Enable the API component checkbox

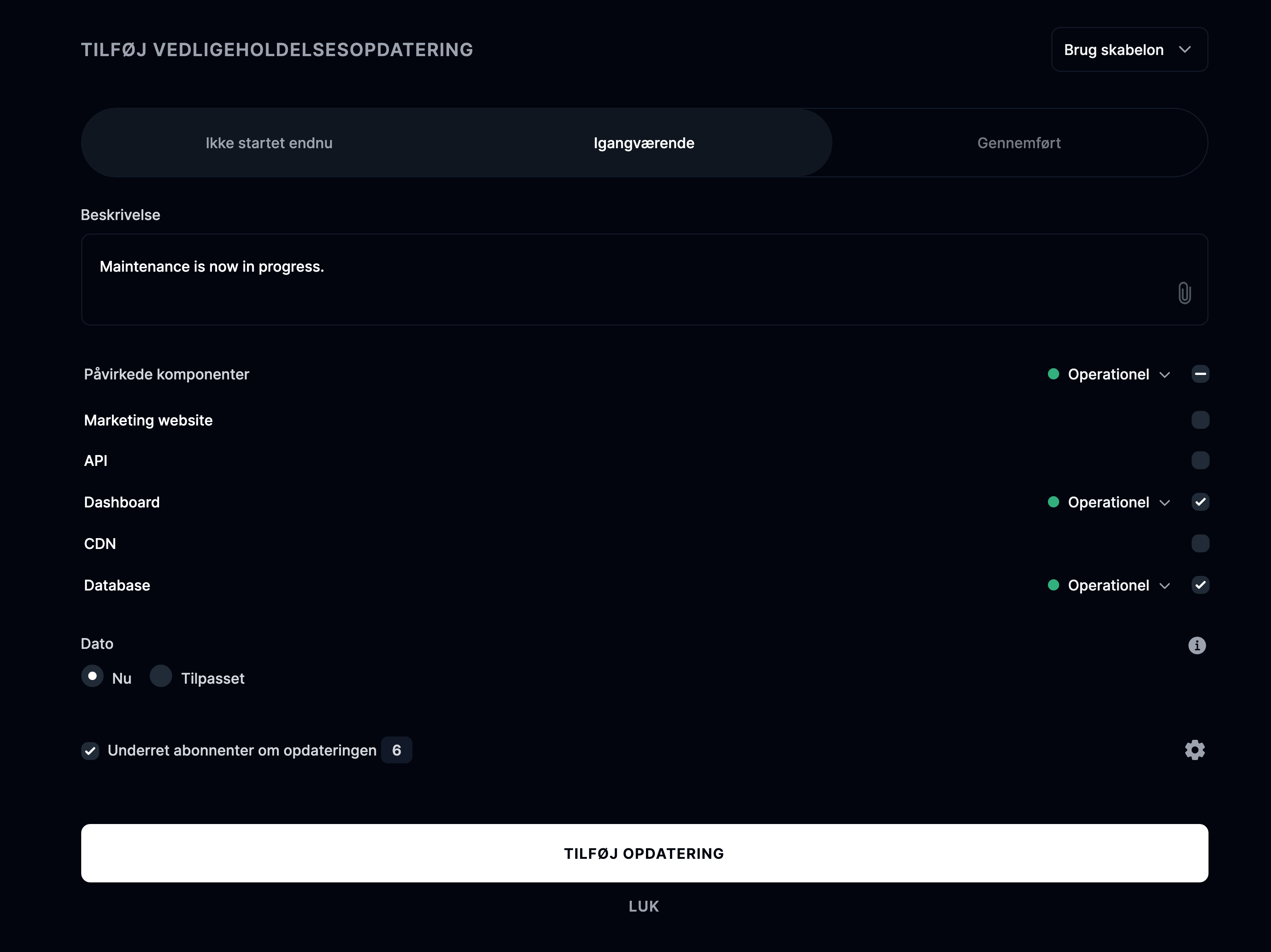(x=1200, y=460)
